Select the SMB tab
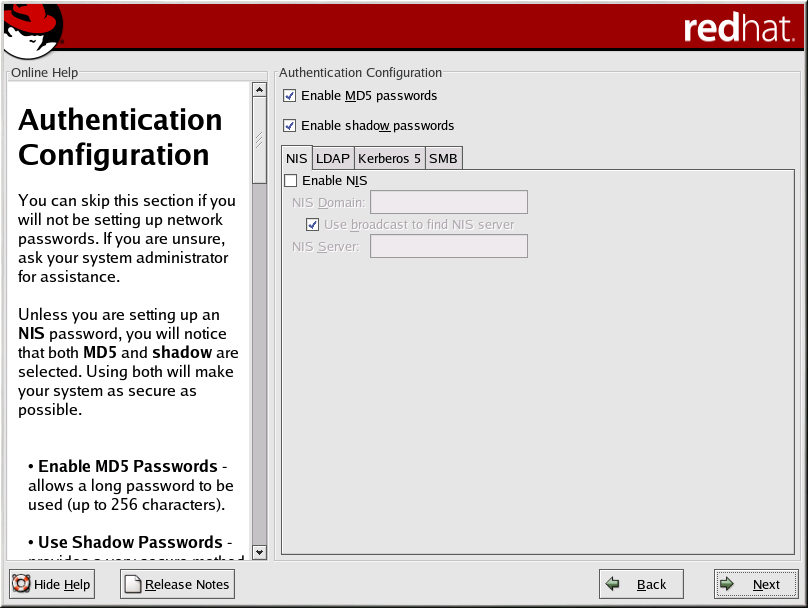808x608 pixels. click(x=443, y=159)
